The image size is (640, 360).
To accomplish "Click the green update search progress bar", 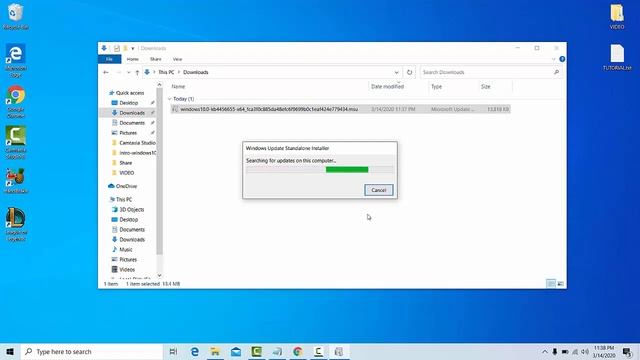I will pos(320,169).
